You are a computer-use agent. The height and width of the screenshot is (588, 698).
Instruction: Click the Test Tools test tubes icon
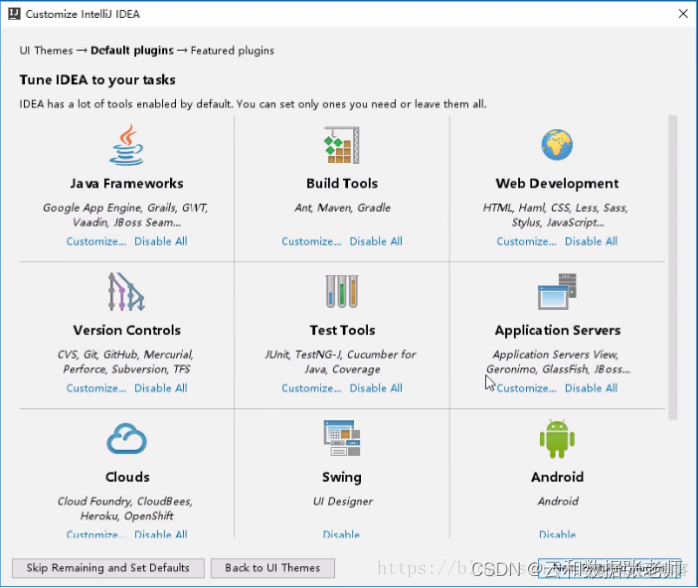coord(342,292)
